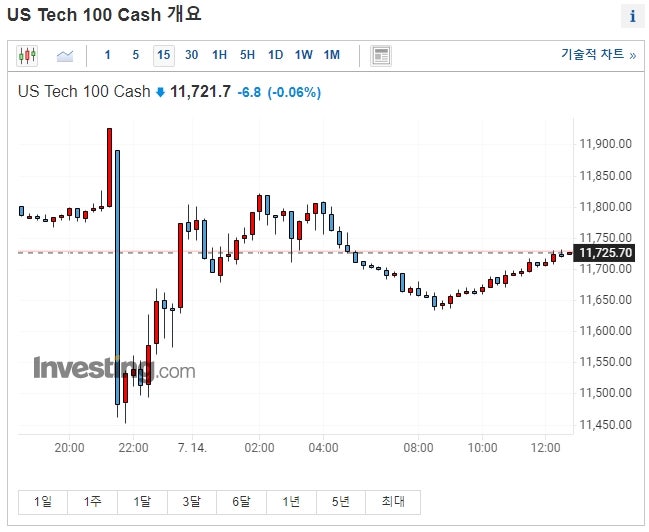Click the 11,721.7 price value
The height and width of the screenshot is (532, 649).
[200, 91]
